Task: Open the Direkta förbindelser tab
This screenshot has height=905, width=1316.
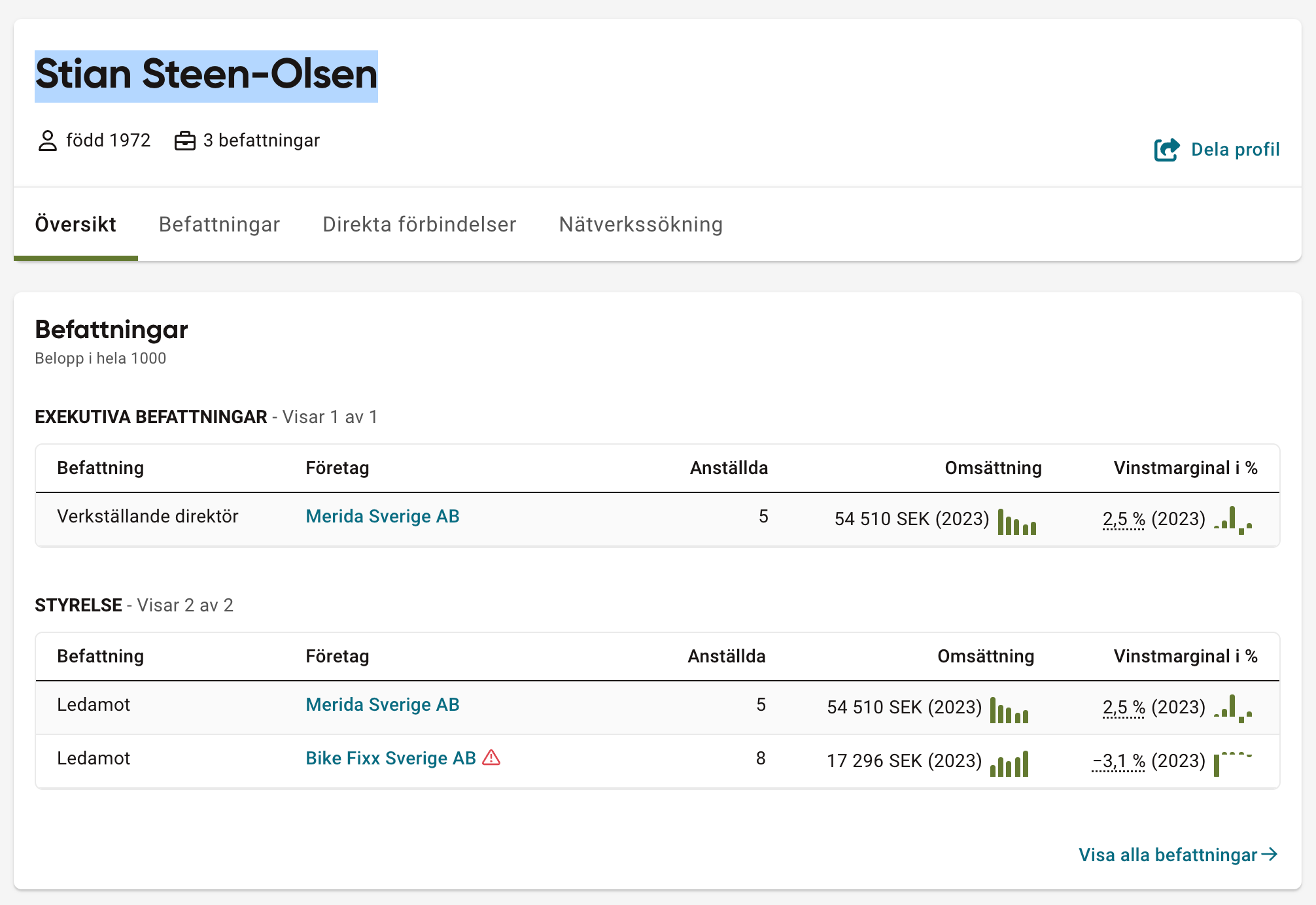Action: pyautogui.click(x=419, y=224)
